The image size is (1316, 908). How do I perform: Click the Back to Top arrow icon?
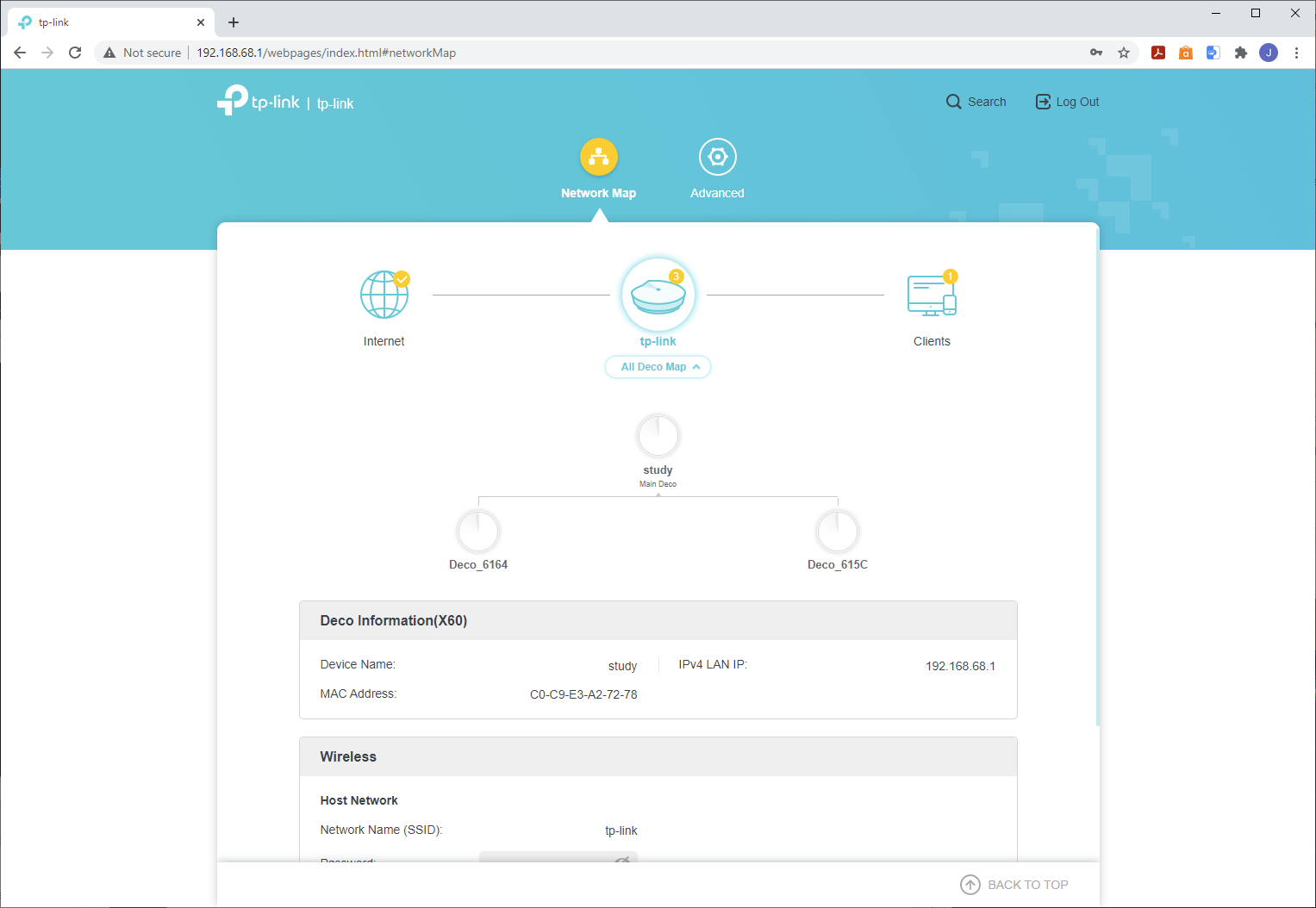click(970, 885)
